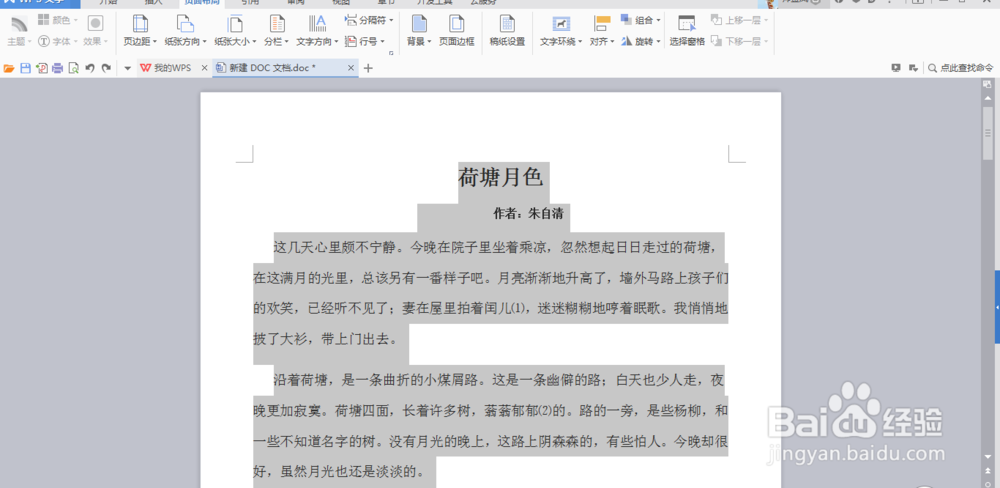1000x488 pixels.
Task: Close the 我的WPS tab
Action: tap(204, 68)
